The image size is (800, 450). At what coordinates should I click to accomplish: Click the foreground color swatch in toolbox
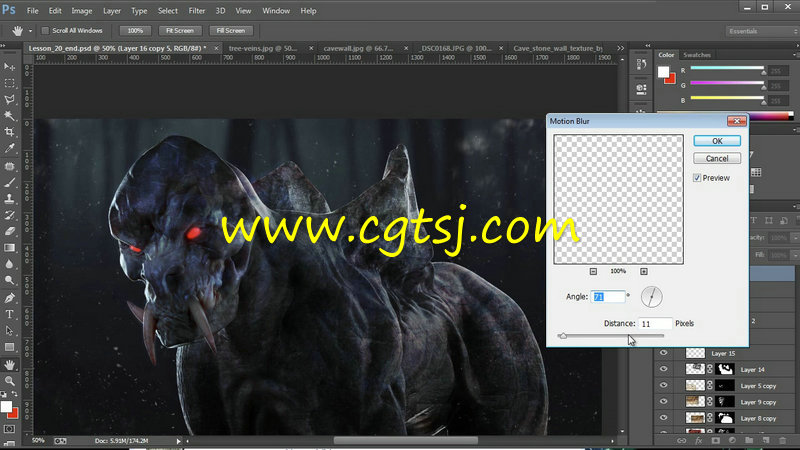pyautogui.click(x=6, y=407)
